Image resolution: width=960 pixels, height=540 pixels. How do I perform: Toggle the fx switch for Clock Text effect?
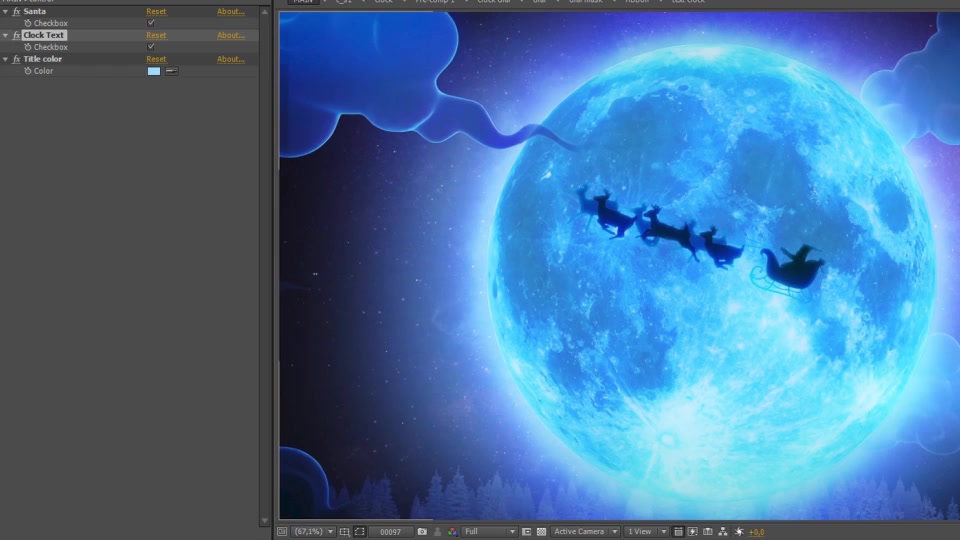click(17, 36)
